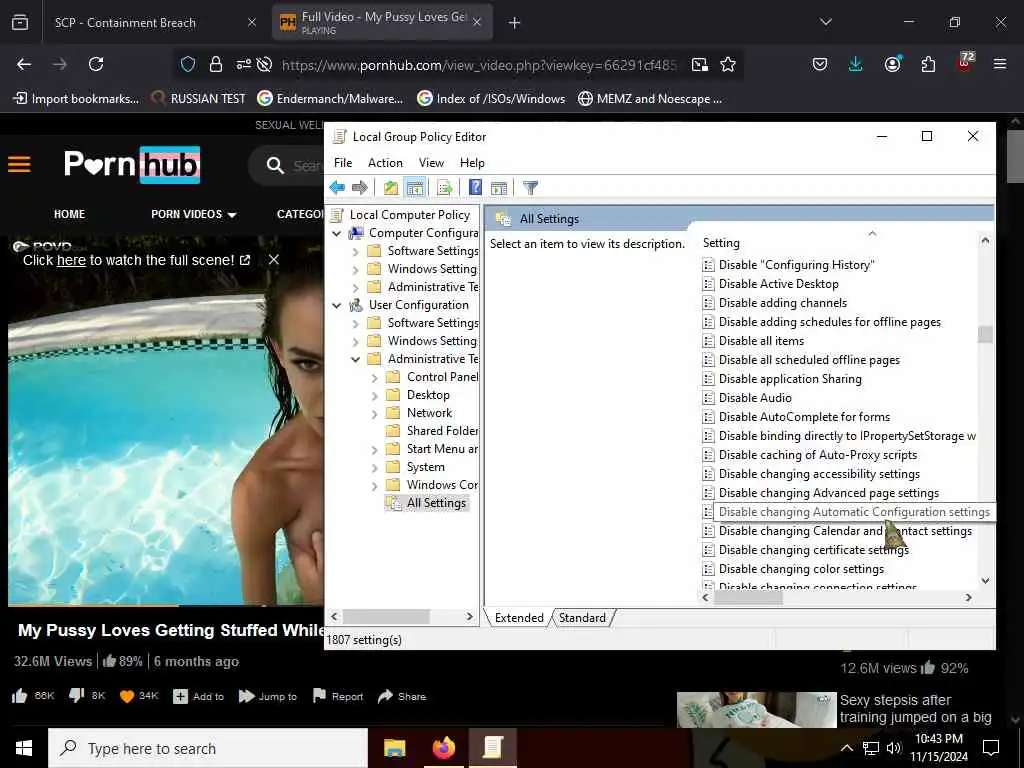This screenshot has height=768, width=1024.
Task: Select the Shared Folders tree item
Action: 442,431
